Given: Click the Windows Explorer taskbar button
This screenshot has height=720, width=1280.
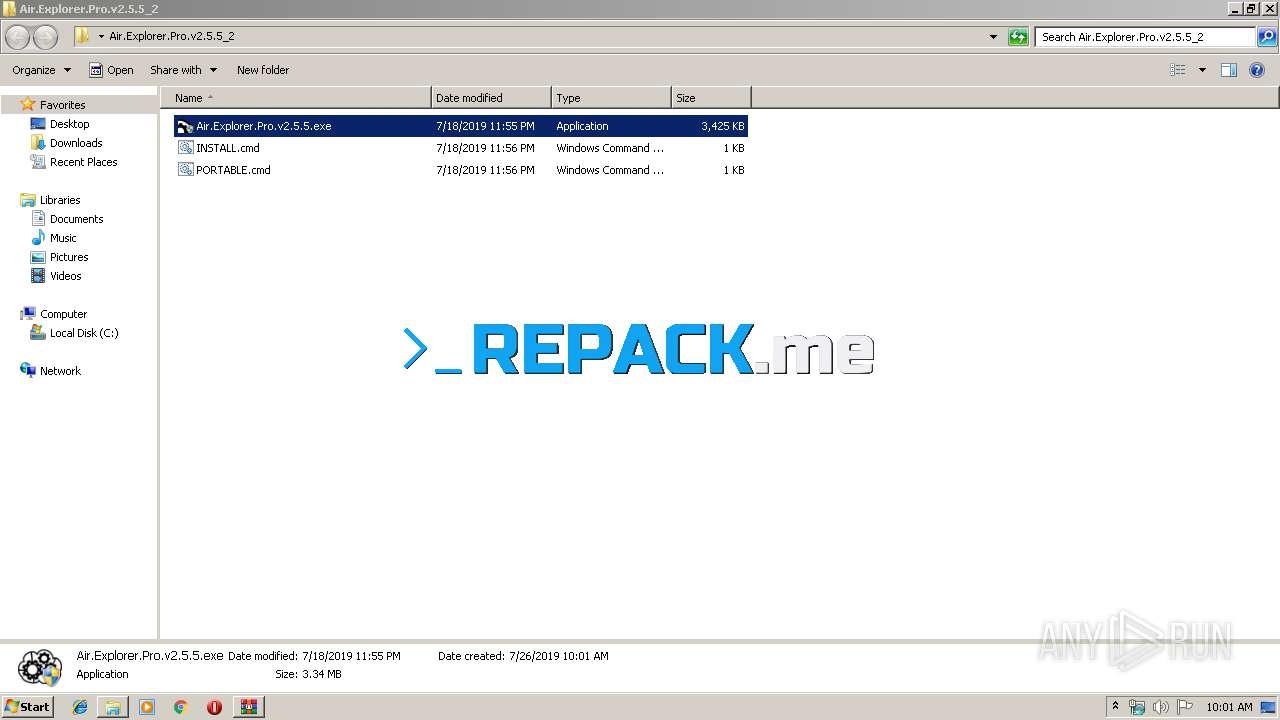Looking at the screenshot, I should click(x=113, y=707).
